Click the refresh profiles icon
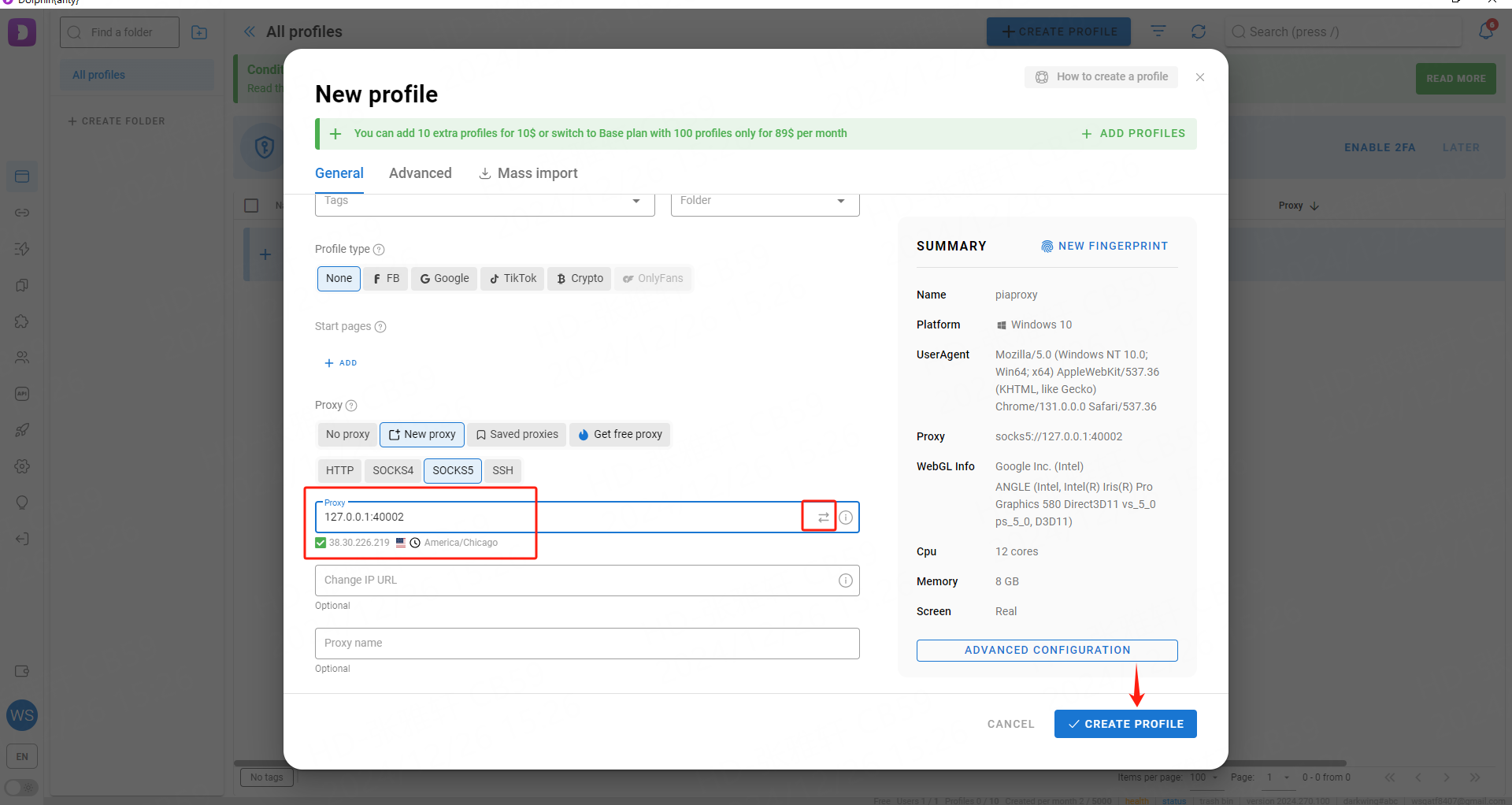 click(x=1199, y=32)
